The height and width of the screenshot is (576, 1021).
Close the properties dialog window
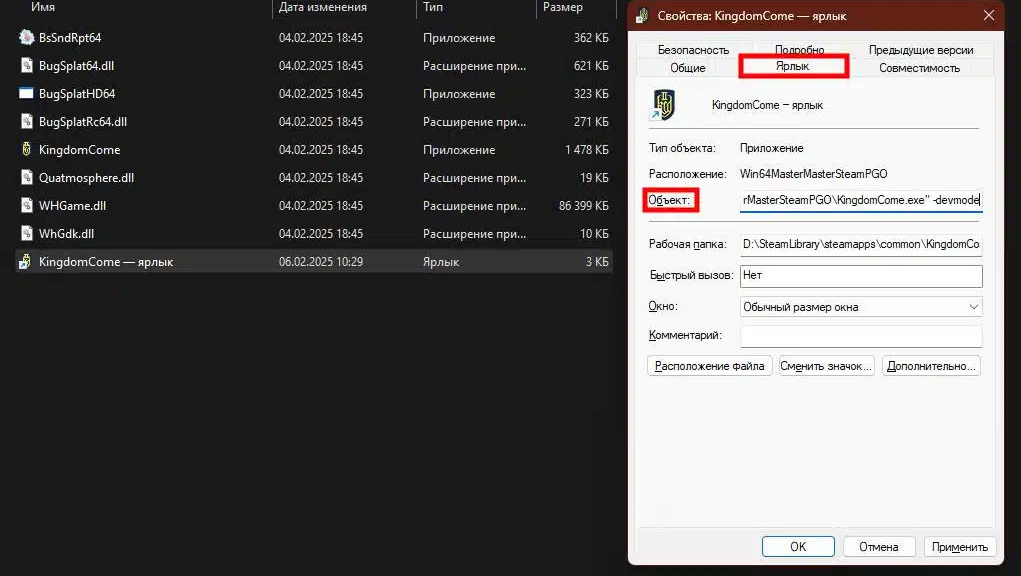(x=988, y=15)
